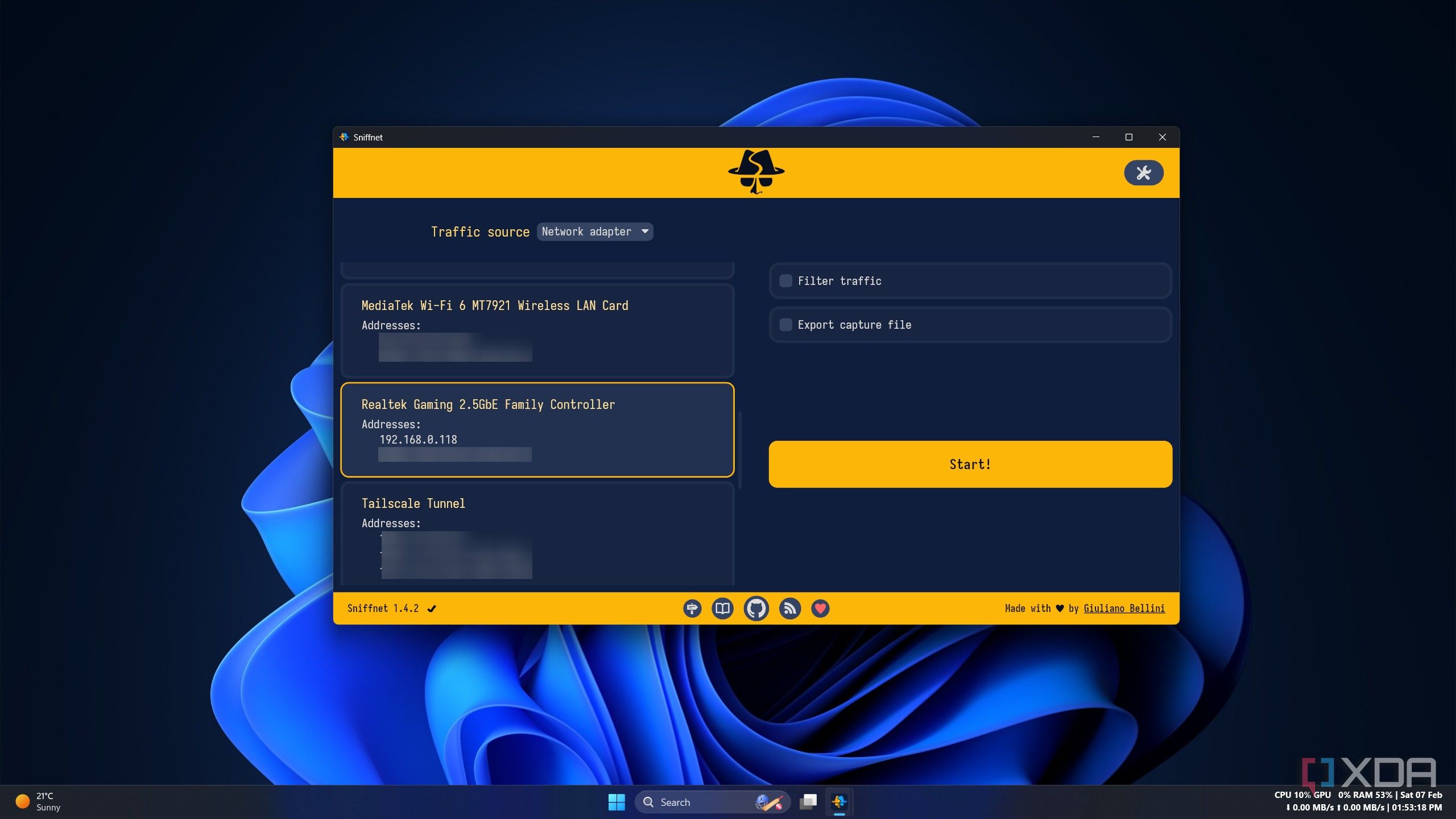Minimize the Sniffnet window
This screenshot has height=819, width=1456.
[x=1095, y=137]
